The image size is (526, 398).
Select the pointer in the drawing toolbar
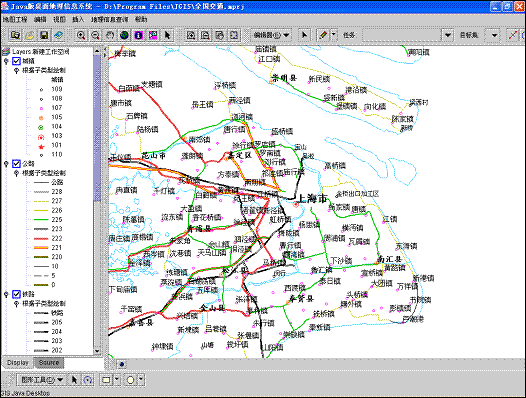tap(74, 380)
